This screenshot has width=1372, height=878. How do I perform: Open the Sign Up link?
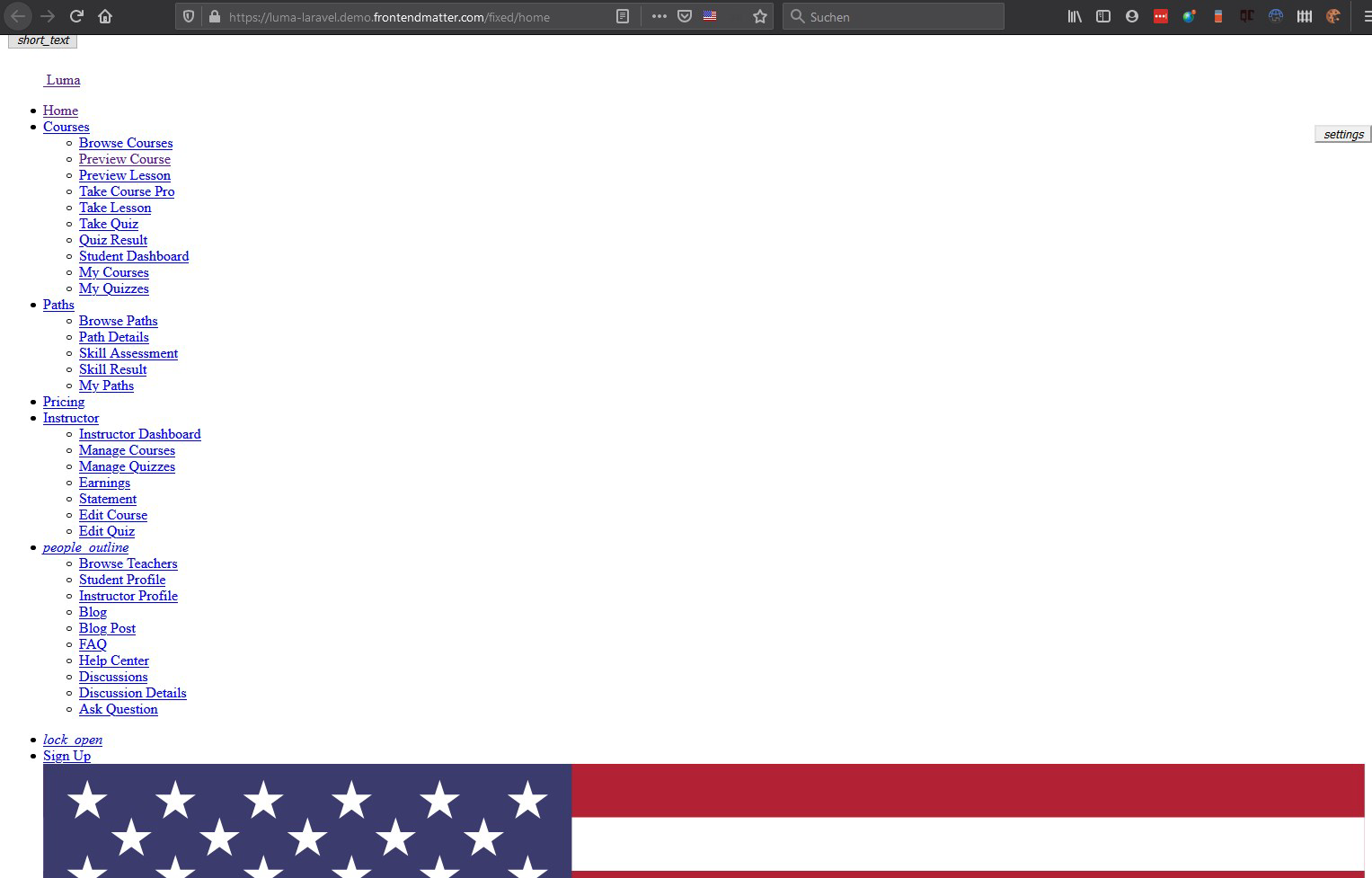(x=66, y=756)
